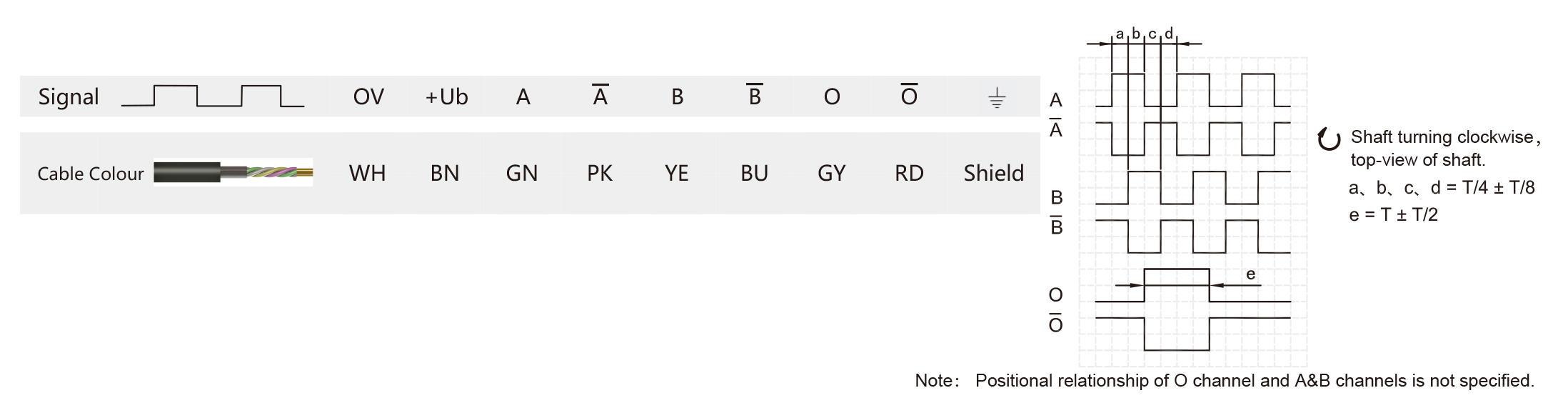Select the WH cable colour cell

pyautogui.click(x=367, y=173)
